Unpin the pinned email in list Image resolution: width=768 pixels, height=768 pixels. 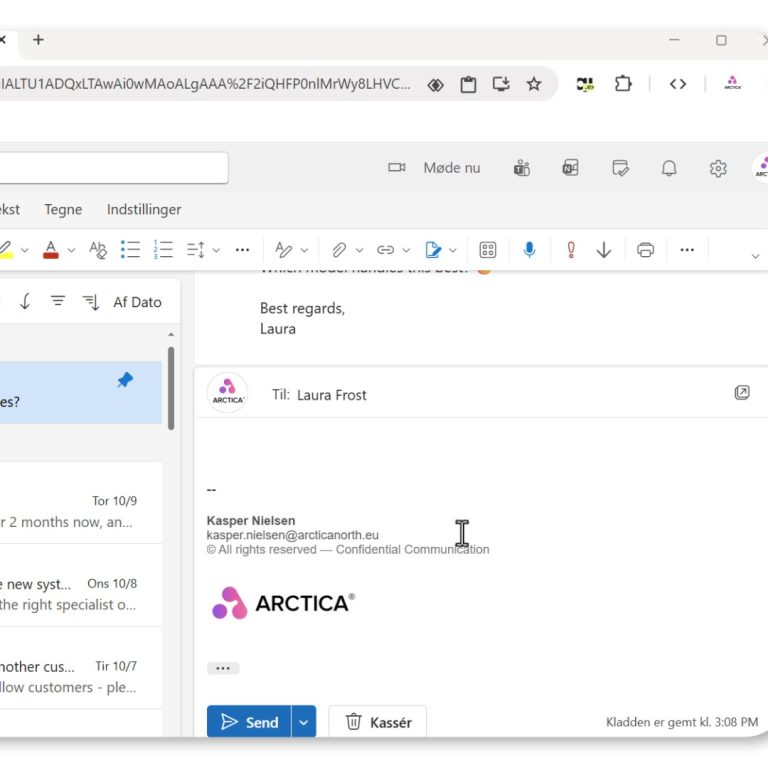click(125, 380)
